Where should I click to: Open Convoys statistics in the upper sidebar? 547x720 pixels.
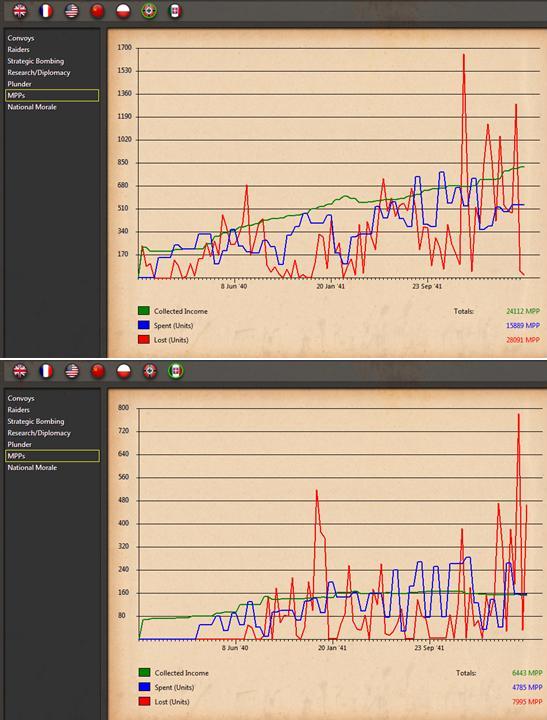[21, 38]
